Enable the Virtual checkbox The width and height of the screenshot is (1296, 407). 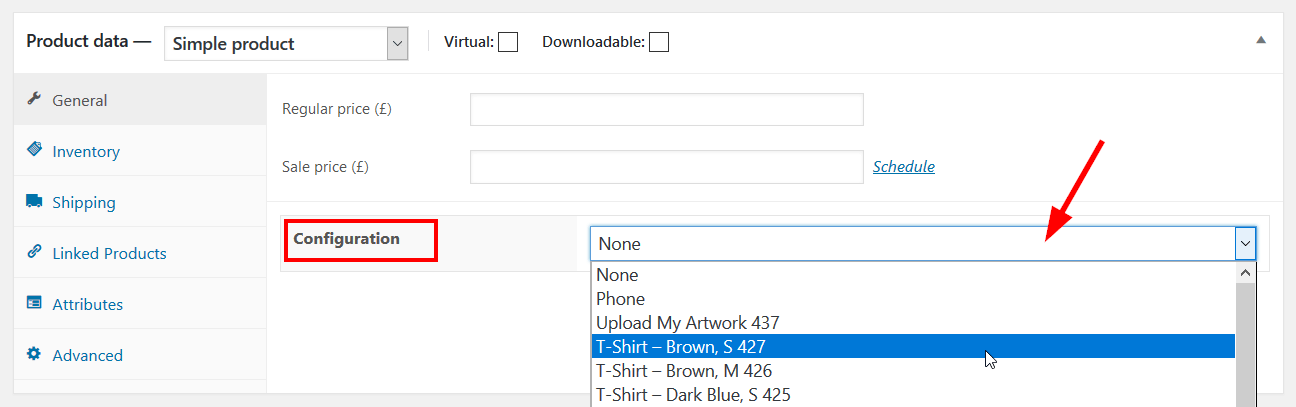[x=508, y=42]
